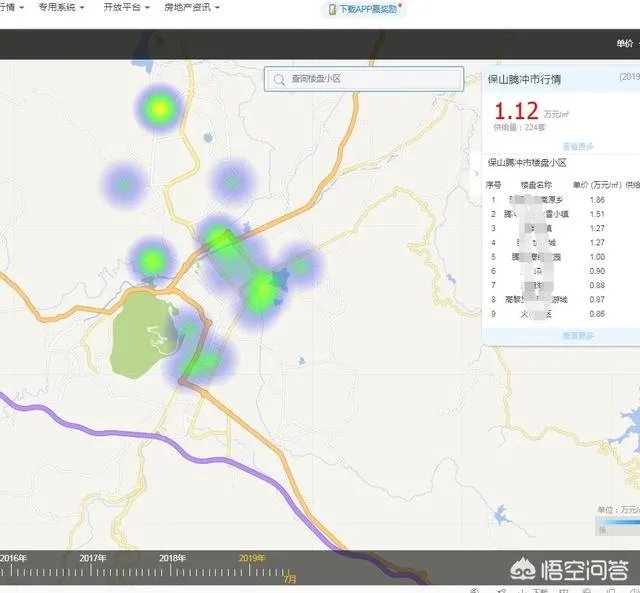Click 查看更多 below the community list
640x593 pixels.
click(577, 335)
